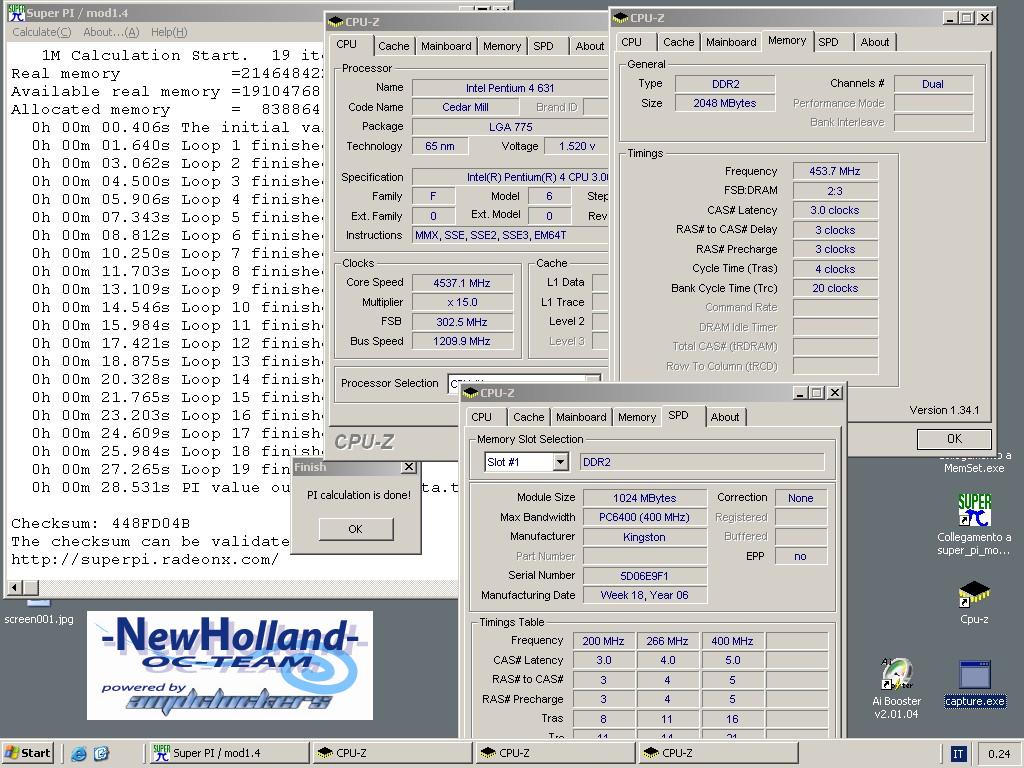Viewport: 1024px width, 768px height.
Task: Click the Code Name value 'Cedar Mill'
Action: click(465, 107)
